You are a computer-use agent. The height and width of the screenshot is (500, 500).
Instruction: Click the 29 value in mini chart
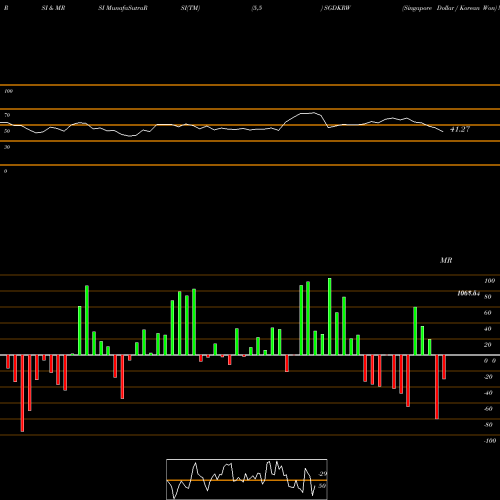point(323,474)
